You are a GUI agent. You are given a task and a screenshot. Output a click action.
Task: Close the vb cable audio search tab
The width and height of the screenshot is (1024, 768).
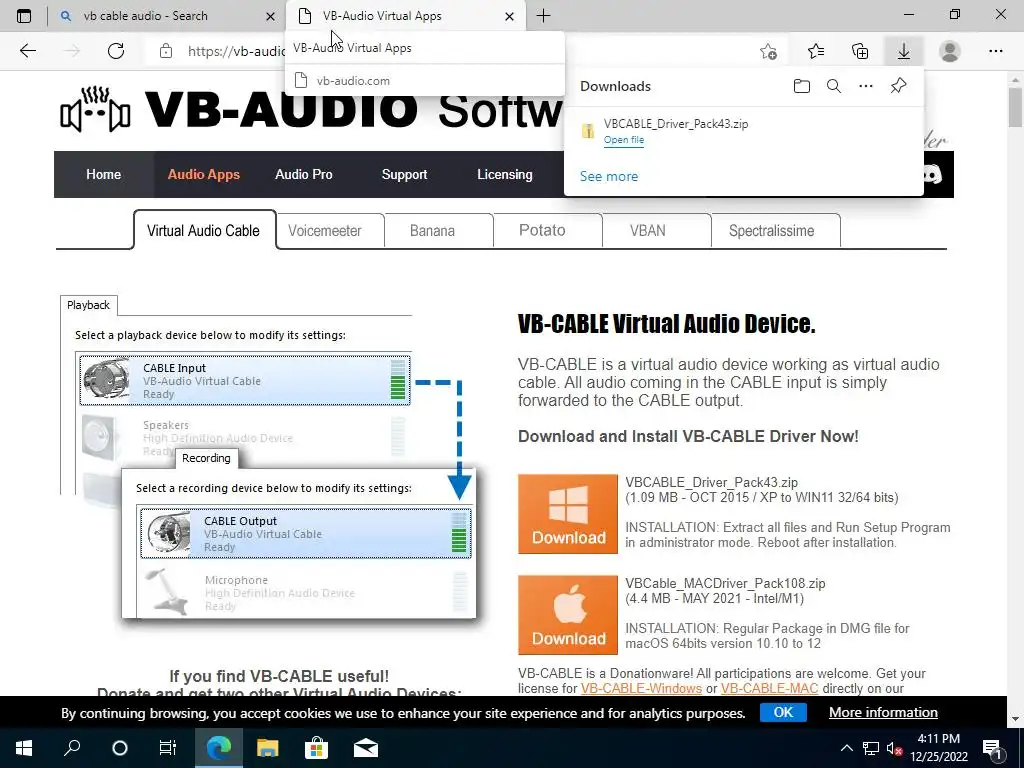pyautogui.click(x=270, y=16)
